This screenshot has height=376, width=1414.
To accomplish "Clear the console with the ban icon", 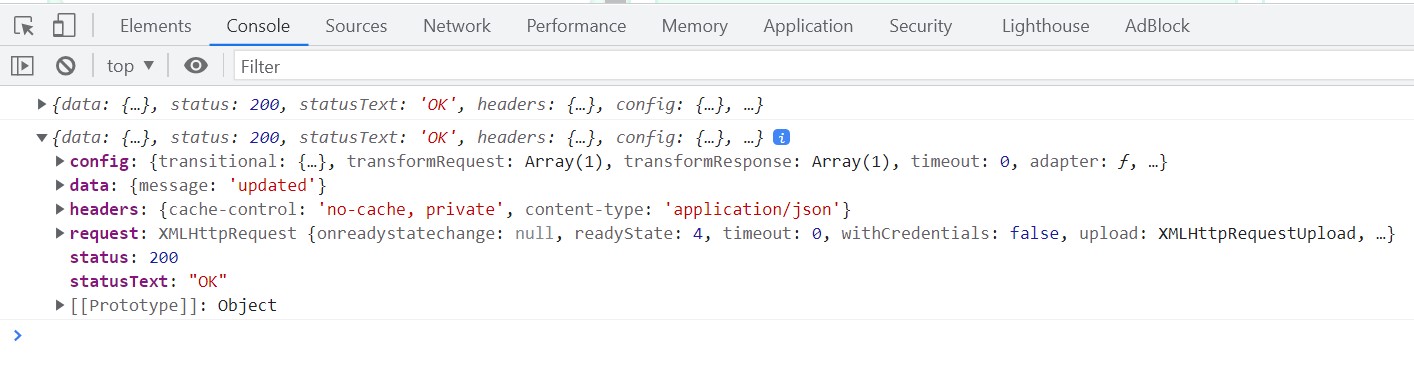I will click(66, 66).
